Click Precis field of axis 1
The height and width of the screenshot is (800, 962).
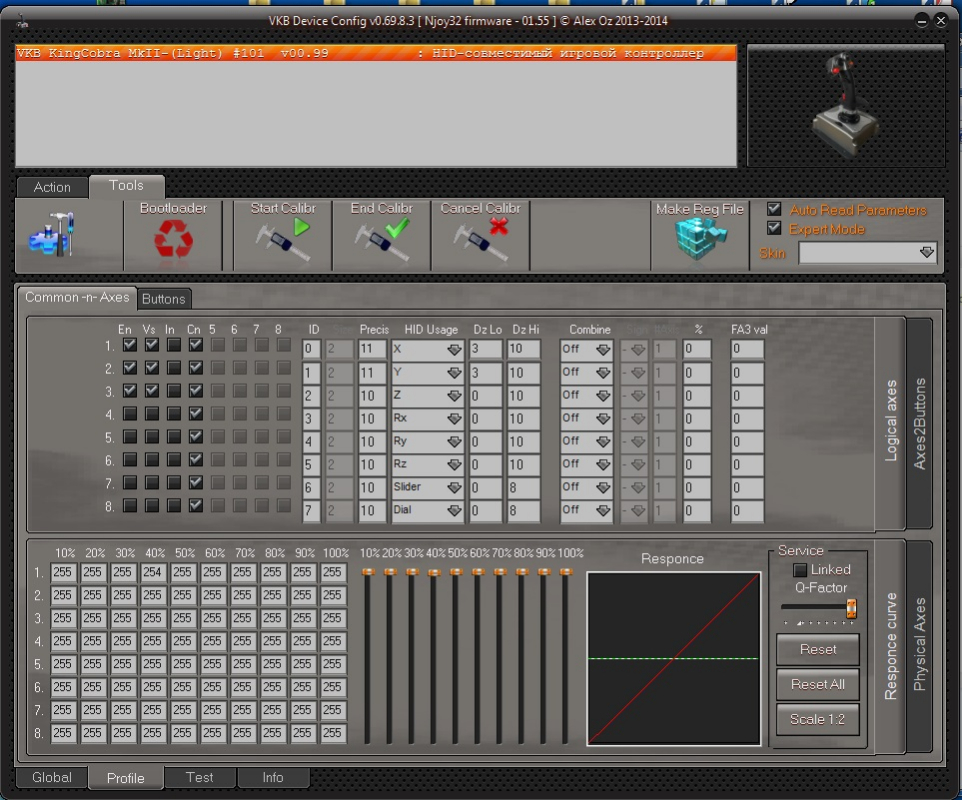coord(372,350)
